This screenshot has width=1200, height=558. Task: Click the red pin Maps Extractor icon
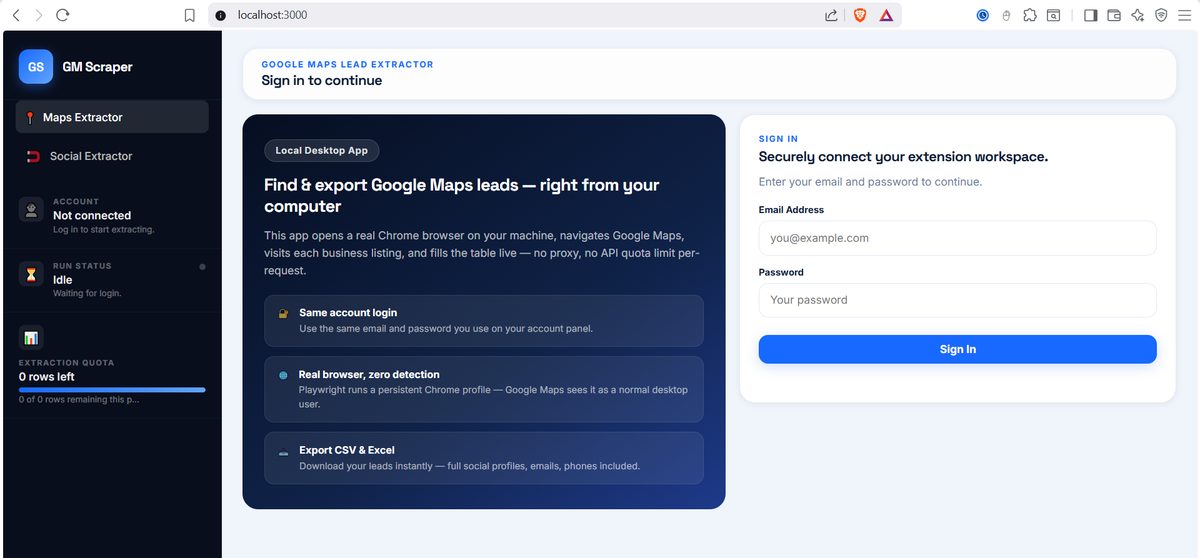coord(31,118)
